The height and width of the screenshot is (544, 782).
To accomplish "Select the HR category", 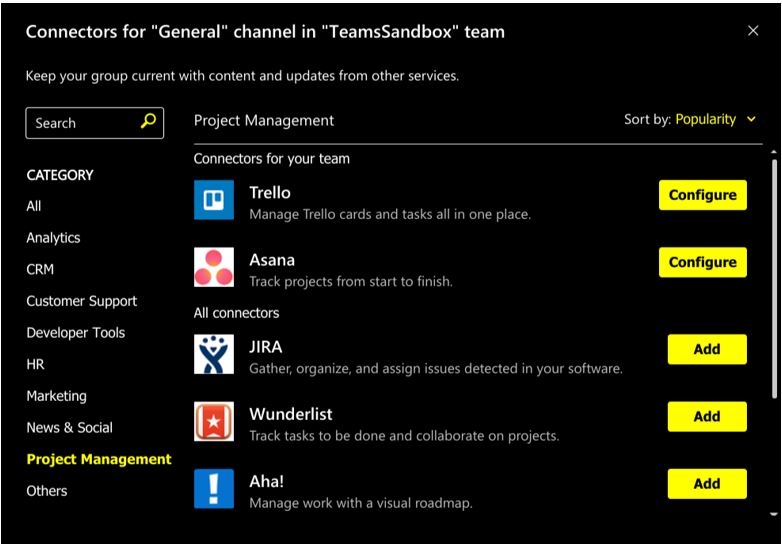I will coord(35,364).
